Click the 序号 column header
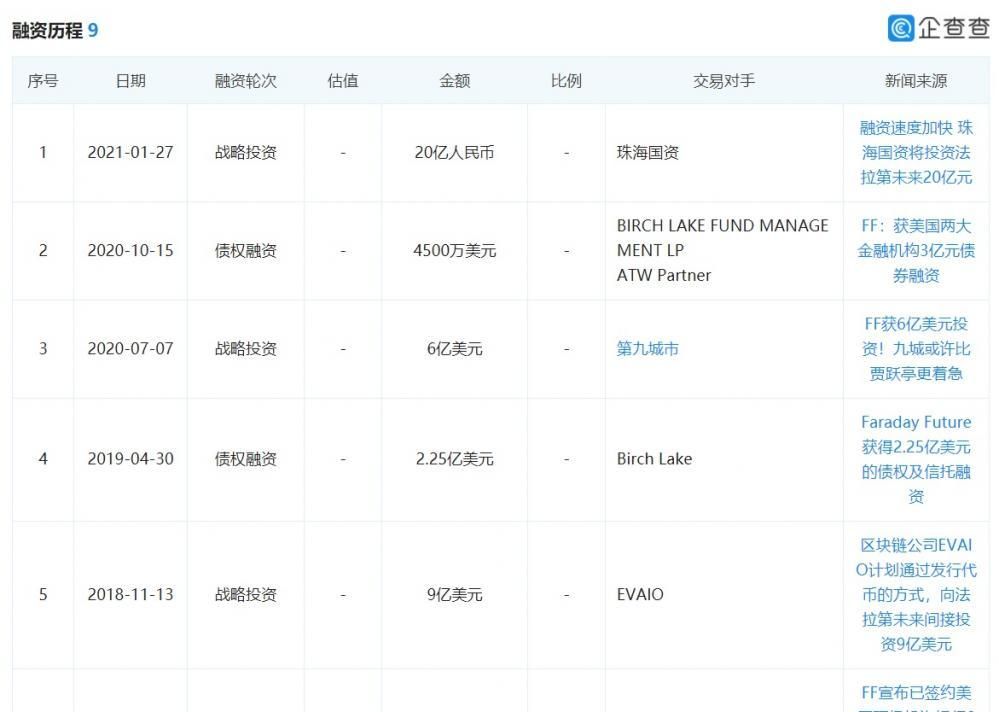The width and height of the screenshot is (999, 712). (43, 81)
